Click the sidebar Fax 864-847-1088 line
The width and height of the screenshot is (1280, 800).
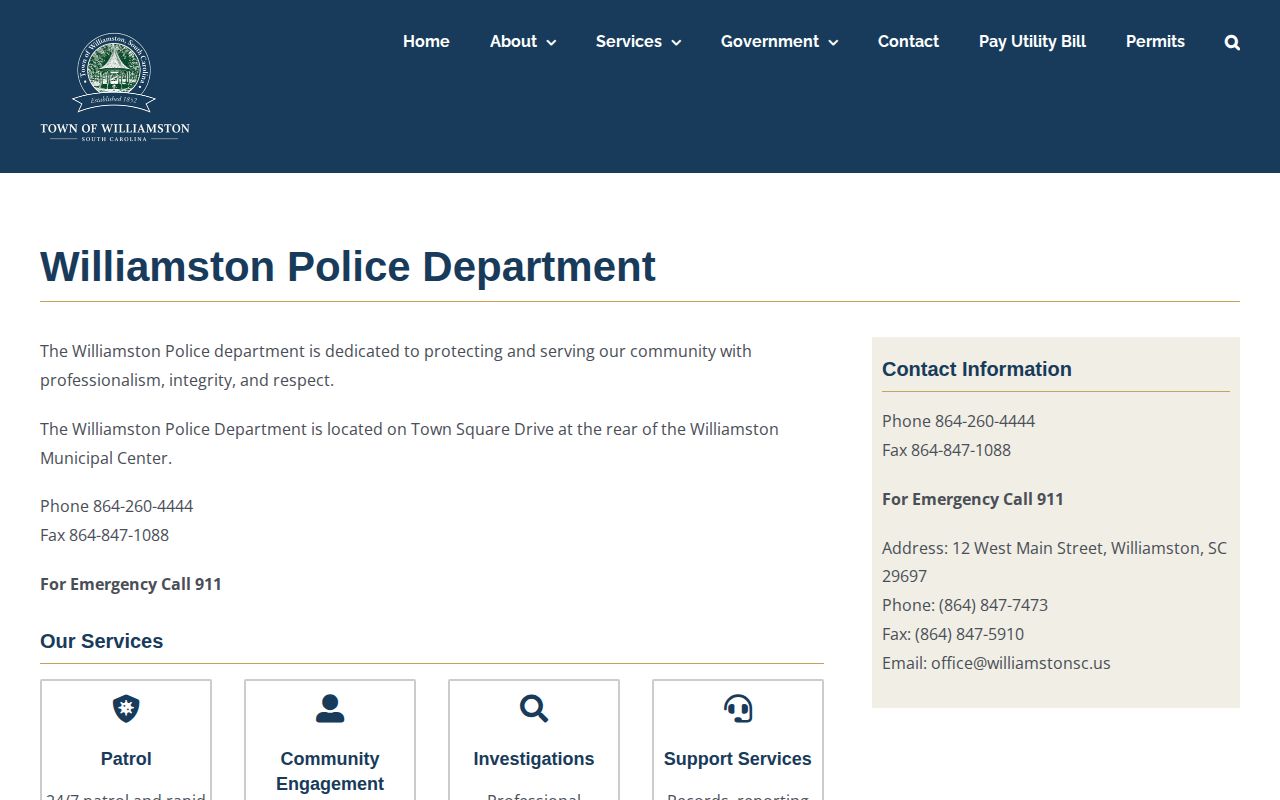[946, 450]
